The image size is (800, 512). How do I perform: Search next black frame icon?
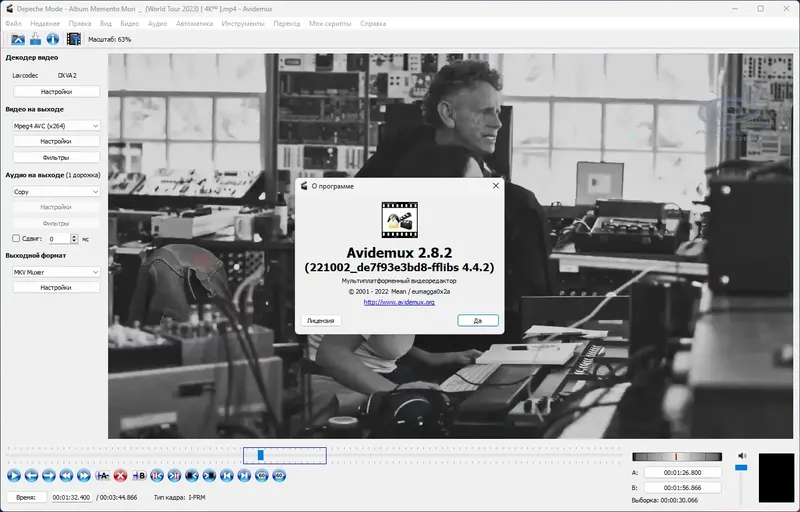click(209, 476)
